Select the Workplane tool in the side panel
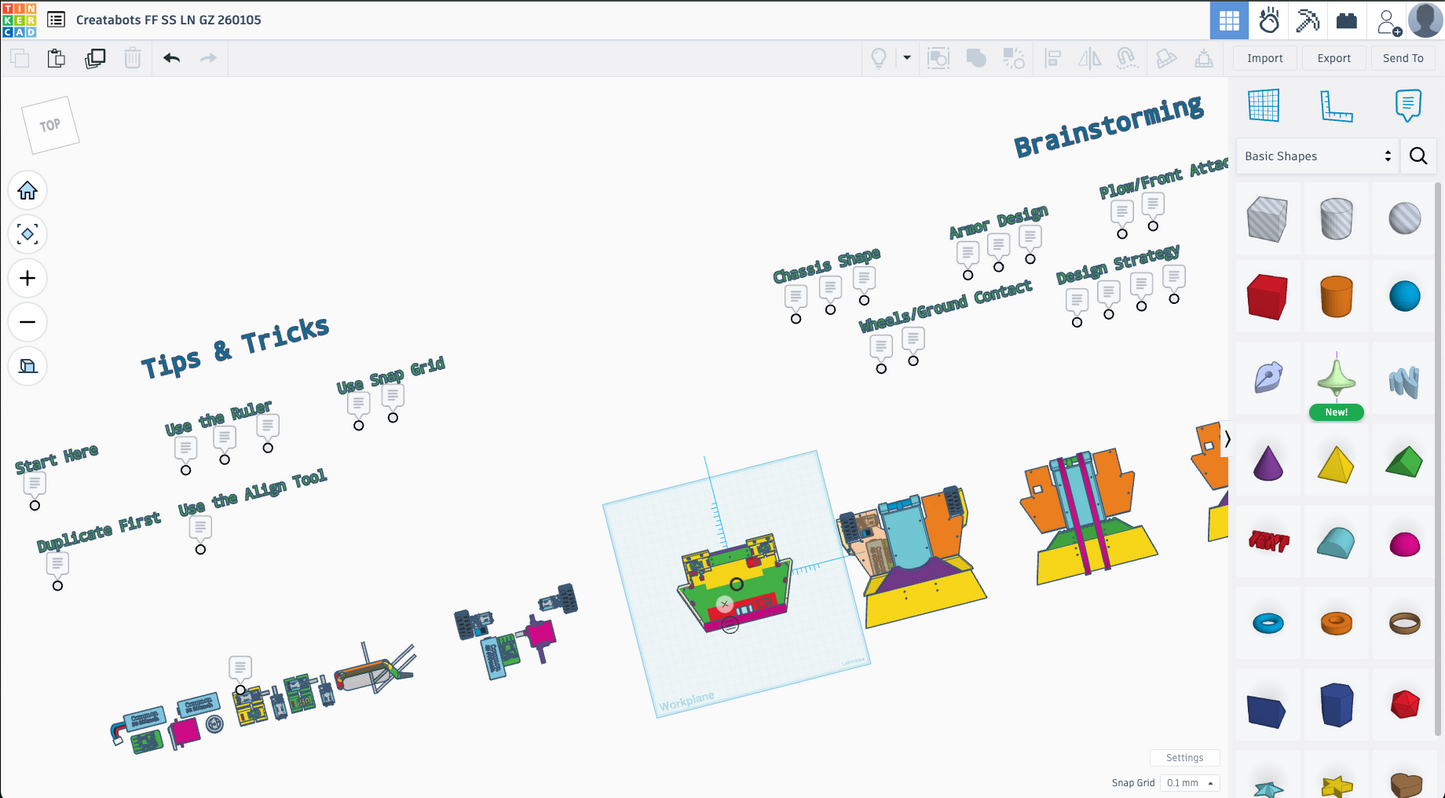 (x=1264, y=105)
